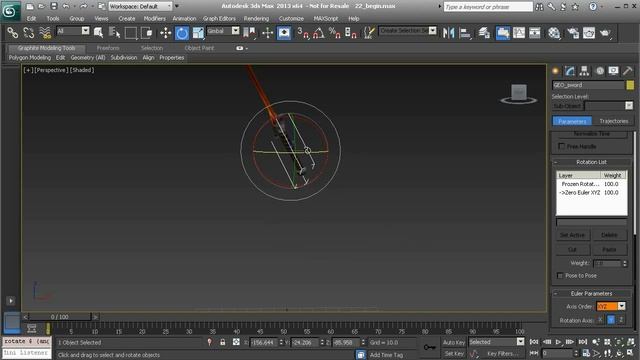Toggle Window/Crossing selection icon
The height and width of the screenshot is (360, 640).
pyautogui.click(x=147, y=33)
